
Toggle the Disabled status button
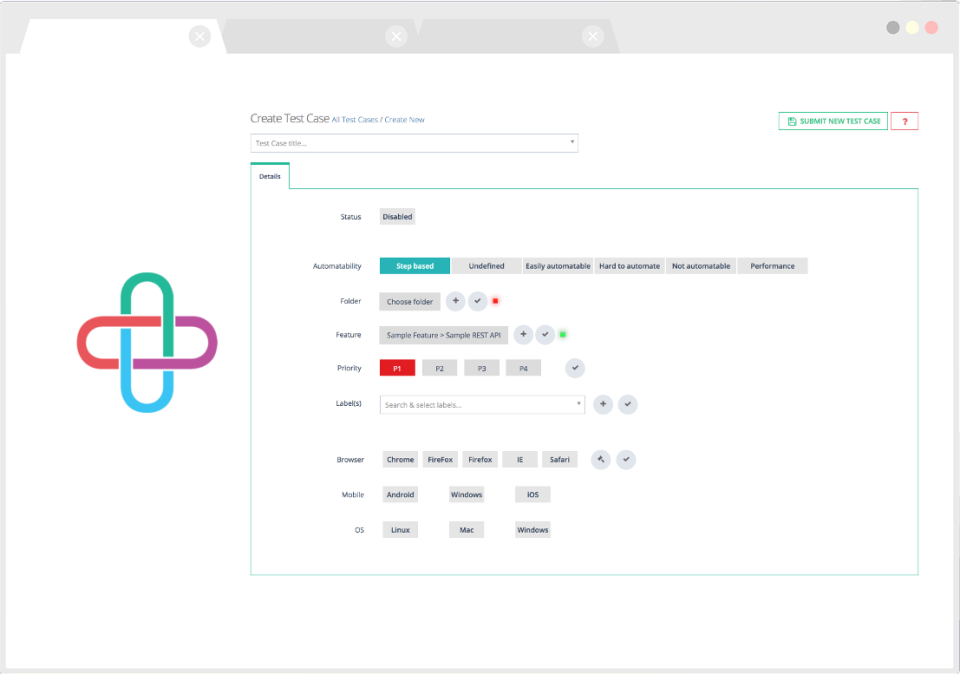tap(397, 216)
